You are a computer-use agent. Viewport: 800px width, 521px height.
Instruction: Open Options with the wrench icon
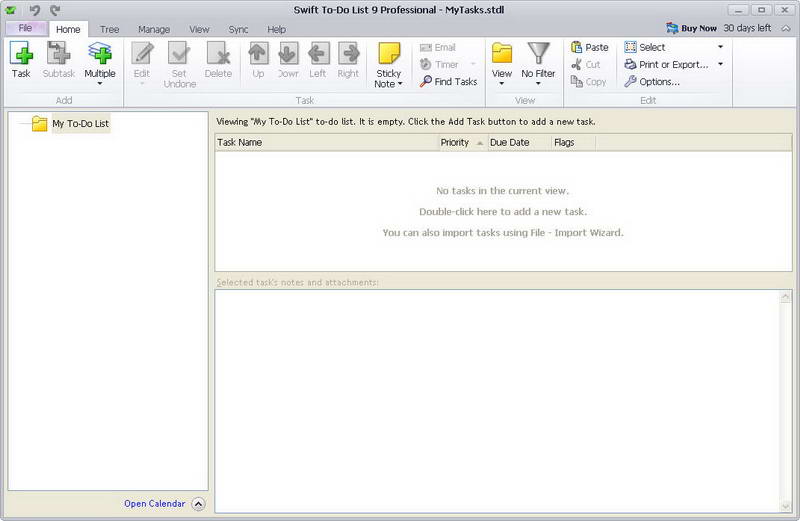pos(630,82)
